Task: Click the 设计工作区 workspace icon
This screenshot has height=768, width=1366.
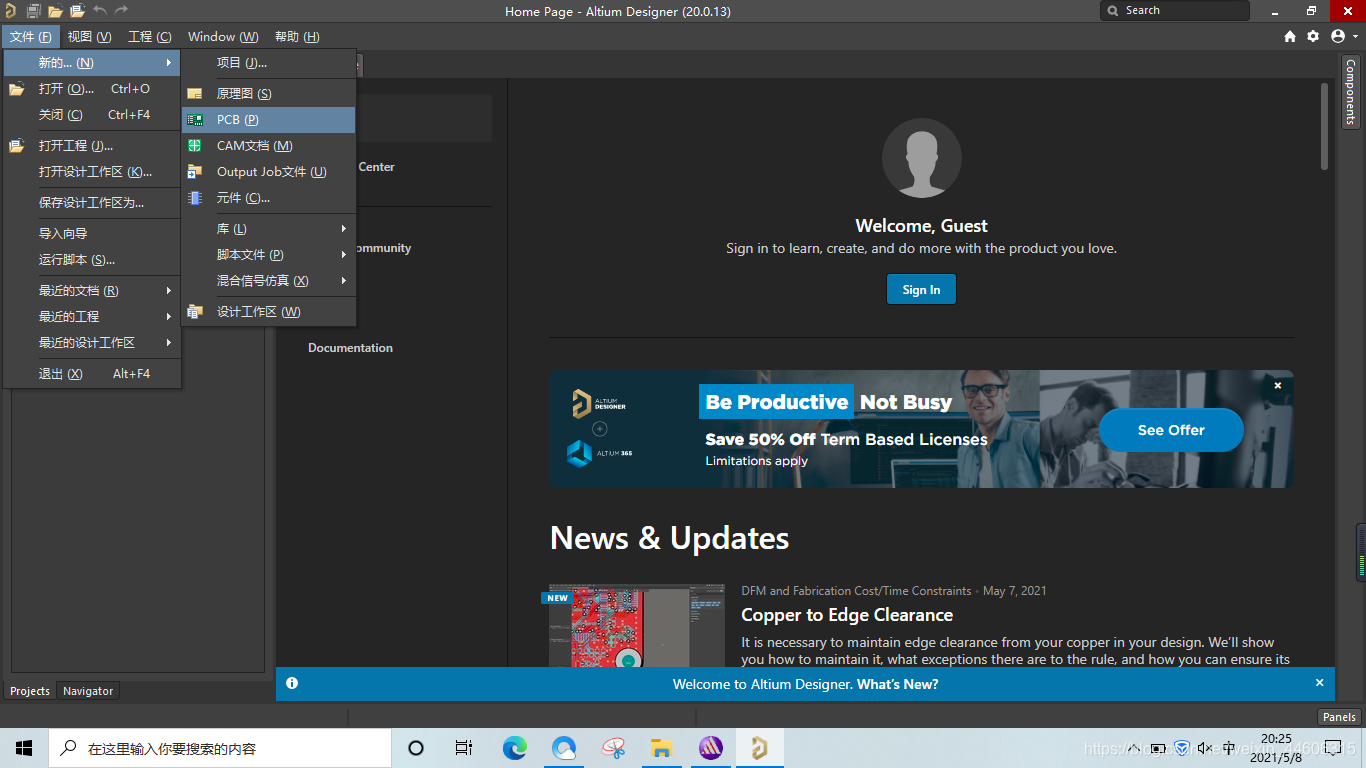Action: pyautogui.click(x=195, y=312)
